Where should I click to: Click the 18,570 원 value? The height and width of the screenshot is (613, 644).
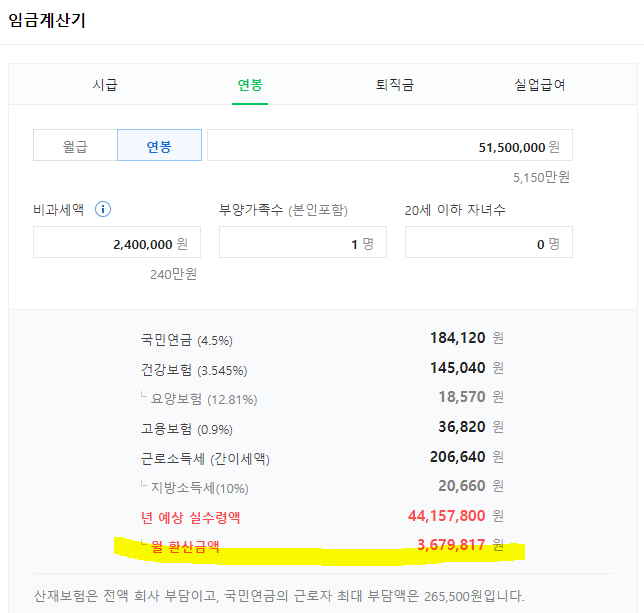pyautogui.click(x=471, y=397)
